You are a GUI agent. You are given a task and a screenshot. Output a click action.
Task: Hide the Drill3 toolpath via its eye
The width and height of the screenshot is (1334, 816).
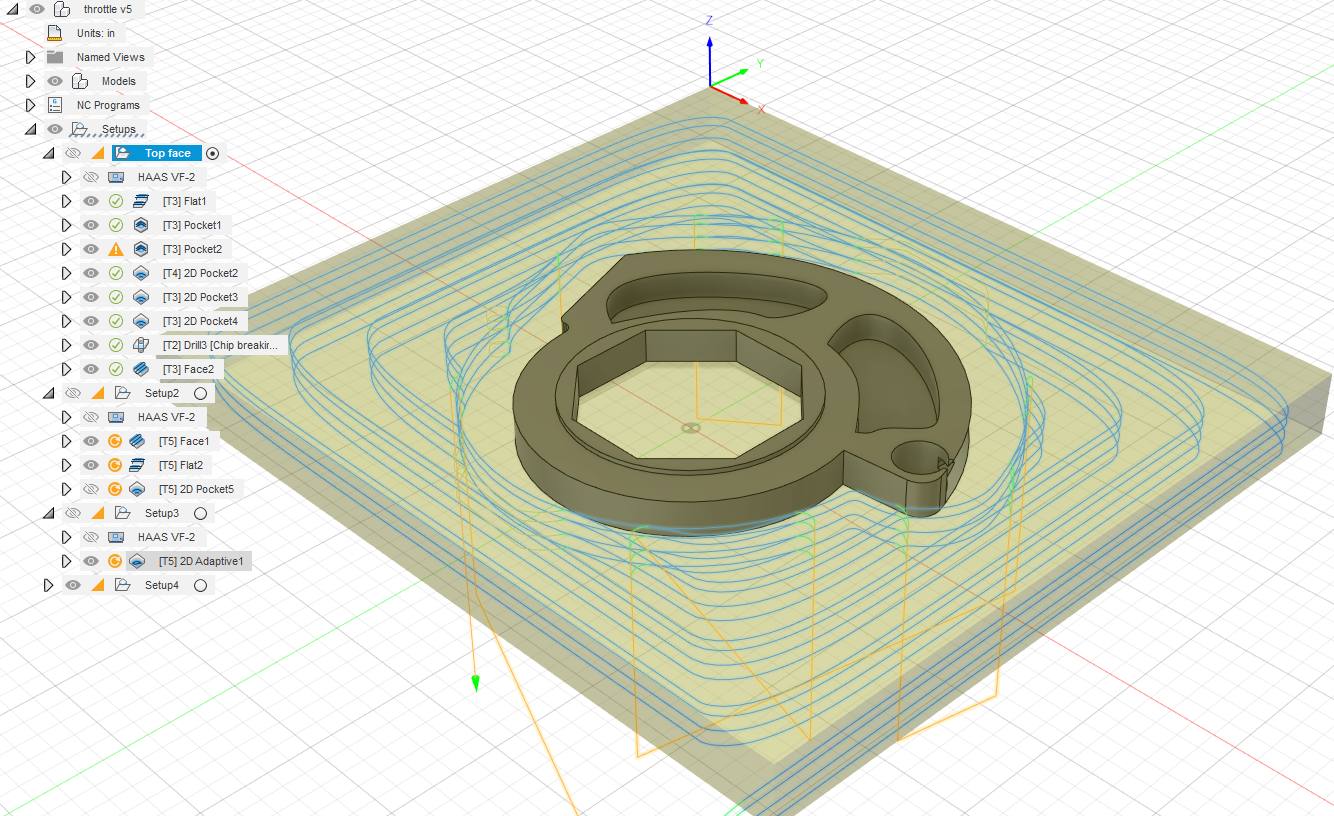[91, 345]
